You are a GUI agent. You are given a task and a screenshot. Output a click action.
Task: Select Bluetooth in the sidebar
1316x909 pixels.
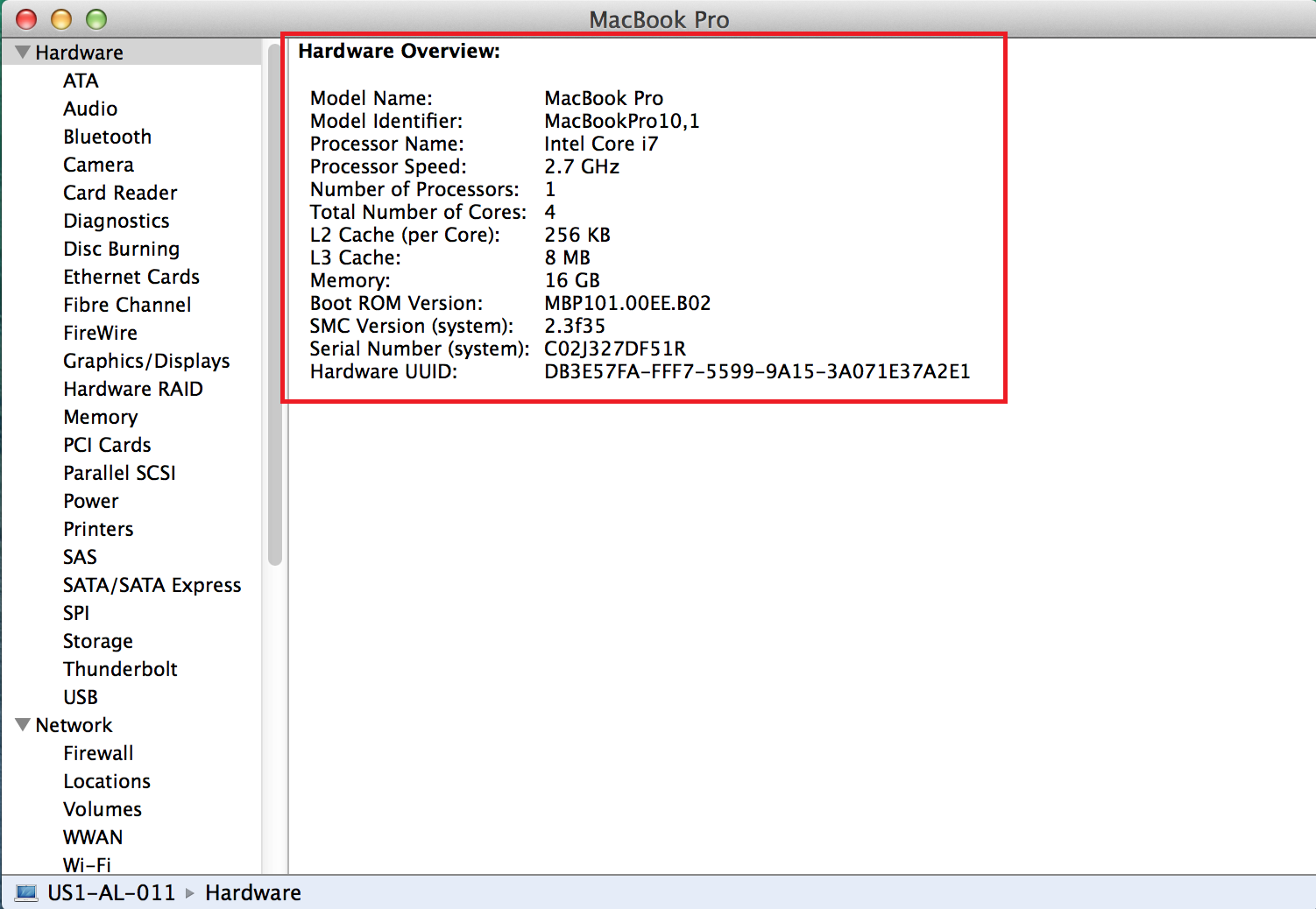[107, 137]
